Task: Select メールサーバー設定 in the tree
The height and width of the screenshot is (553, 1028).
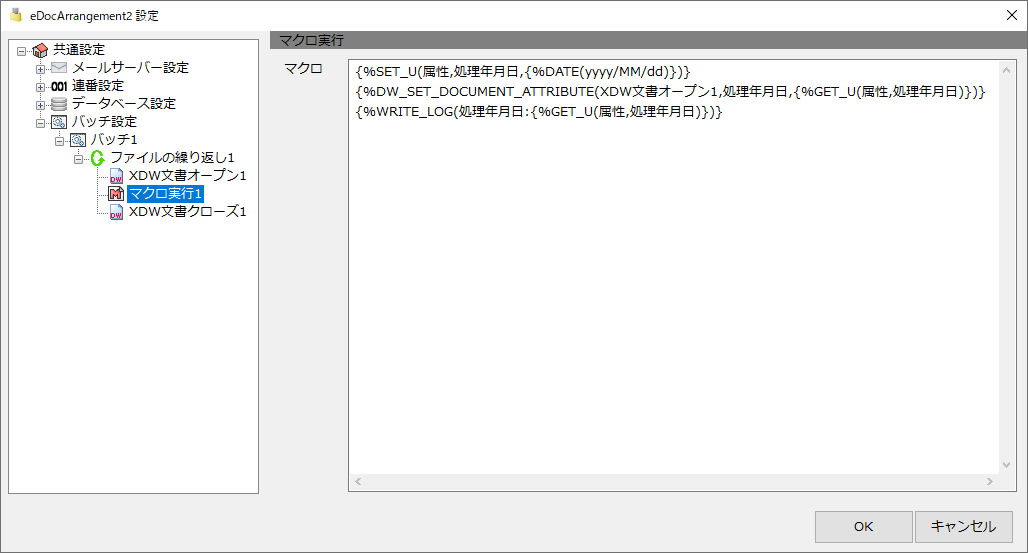Action: click(130, 68)
